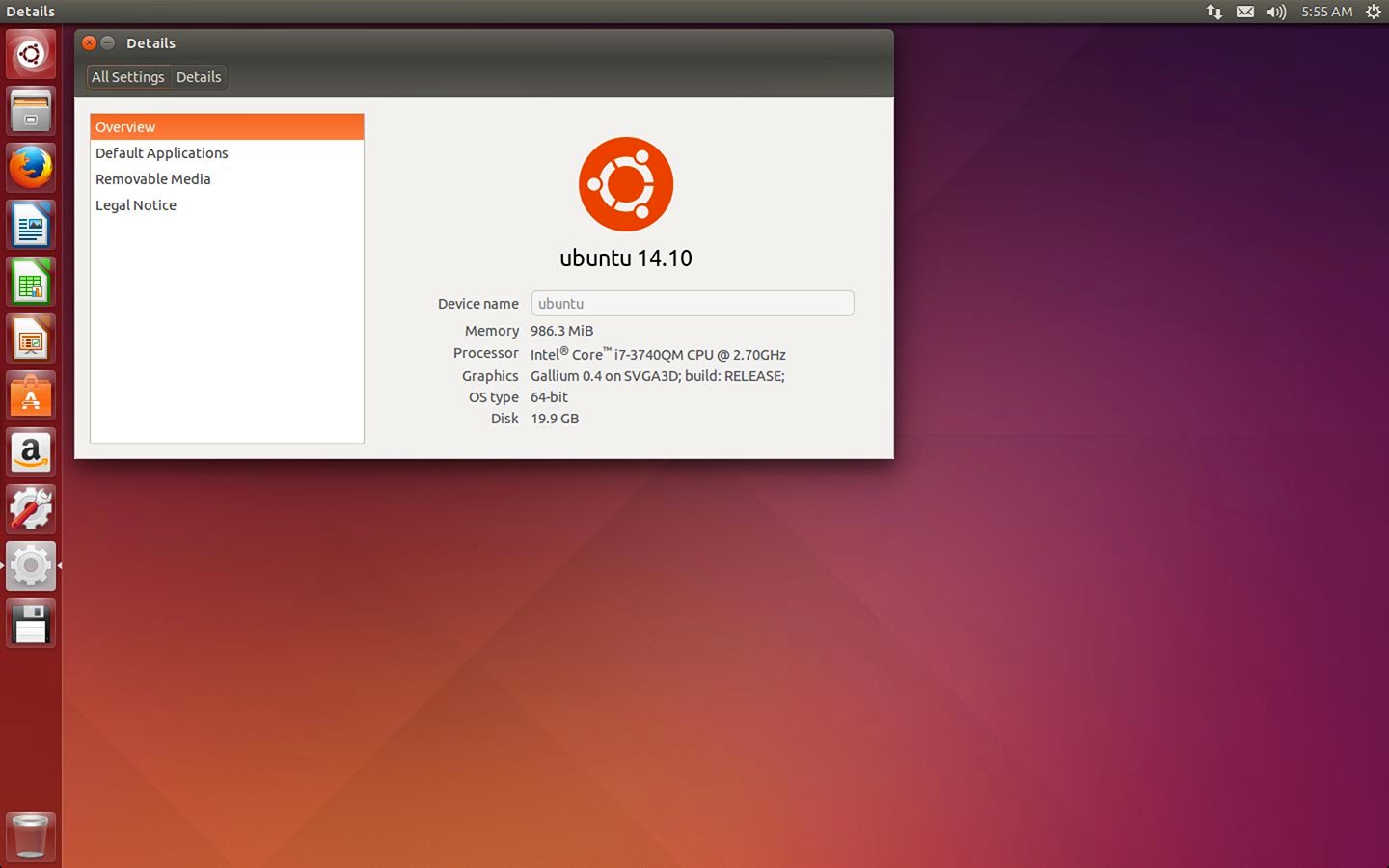1389x868 pixels.
Task: Open Ubuntu Software Center
Action: [x=31, y=395]
